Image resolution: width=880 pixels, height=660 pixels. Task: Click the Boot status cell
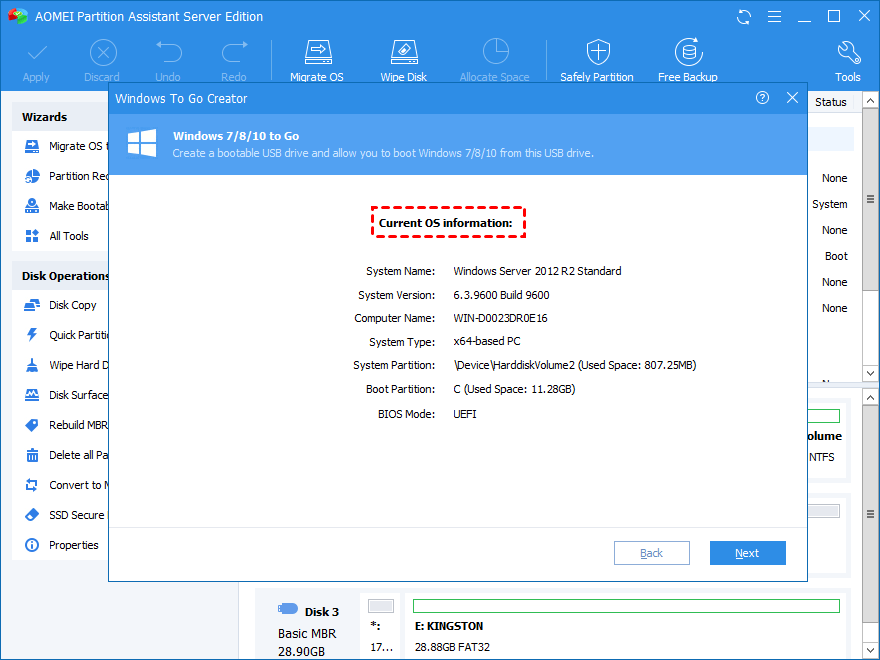tap(836, 256)
